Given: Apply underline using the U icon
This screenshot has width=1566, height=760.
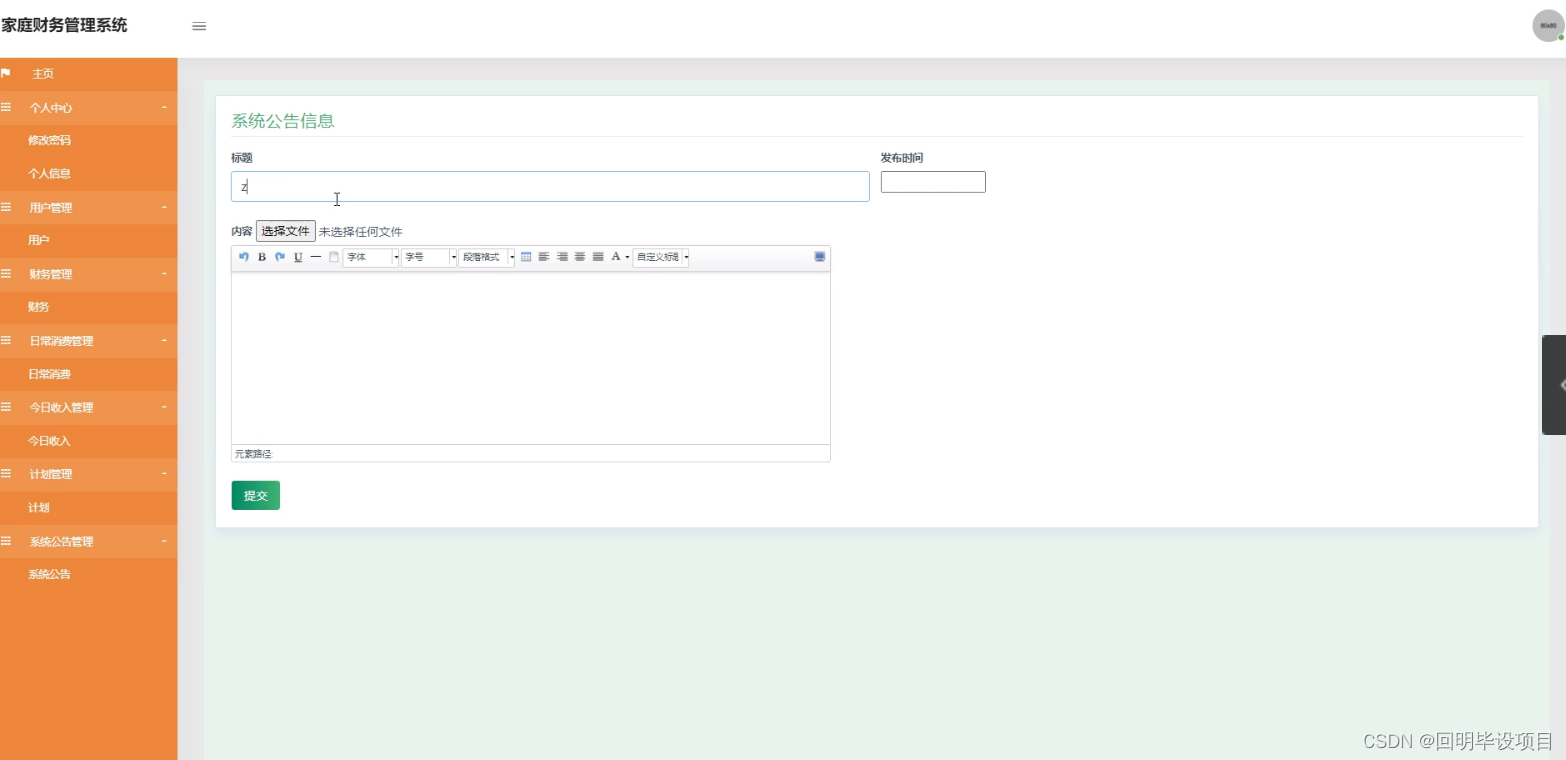Looking at the screenshot, I should [298, 257].
